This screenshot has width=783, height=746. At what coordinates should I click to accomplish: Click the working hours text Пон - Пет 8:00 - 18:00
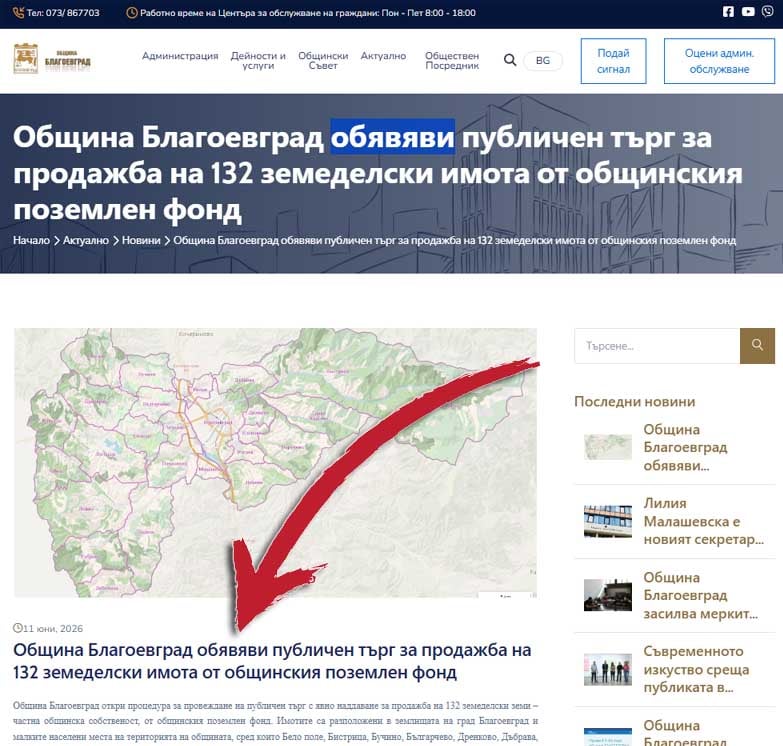(428, 12)
